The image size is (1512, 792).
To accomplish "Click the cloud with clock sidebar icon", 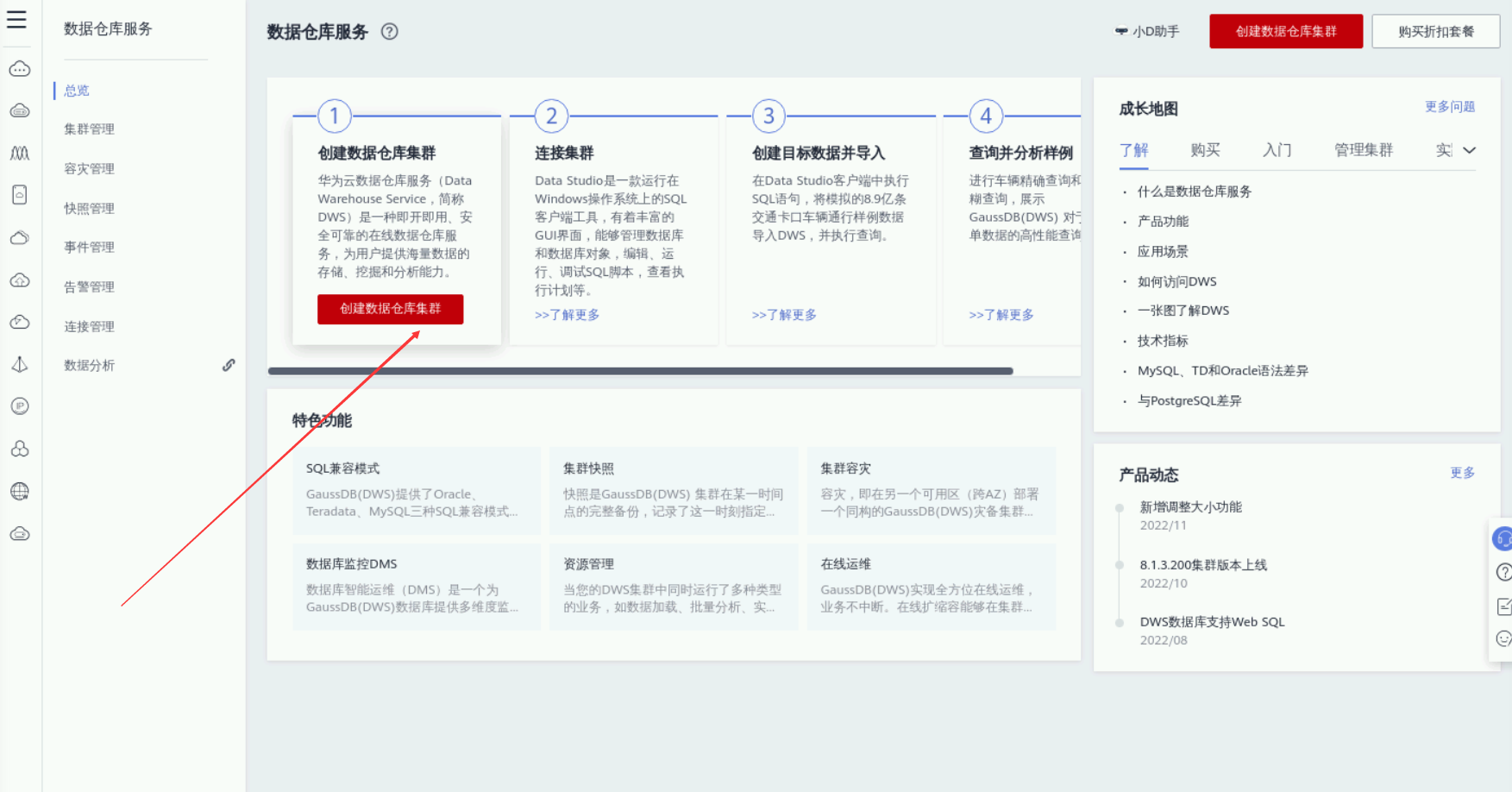I will click(20, 322).
